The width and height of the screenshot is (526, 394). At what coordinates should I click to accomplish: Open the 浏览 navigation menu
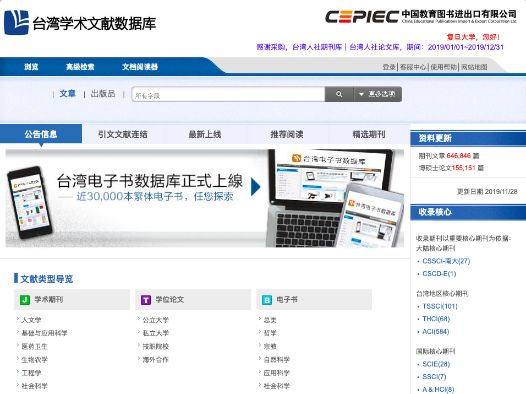click(31, 67)
